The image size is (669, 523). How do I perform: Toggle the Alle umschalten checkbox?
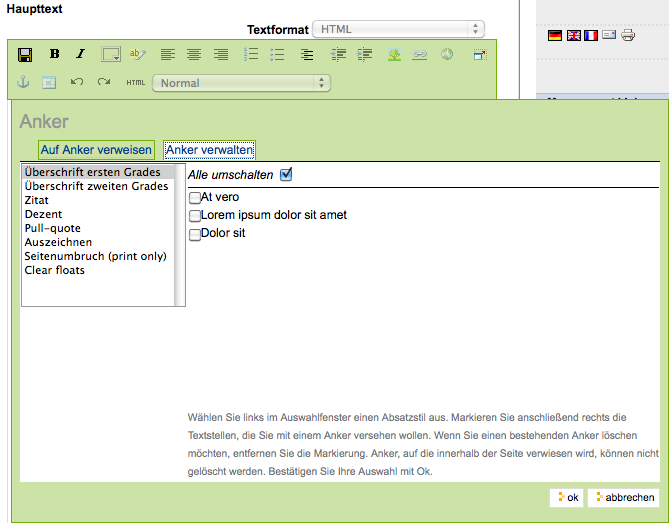286,174
